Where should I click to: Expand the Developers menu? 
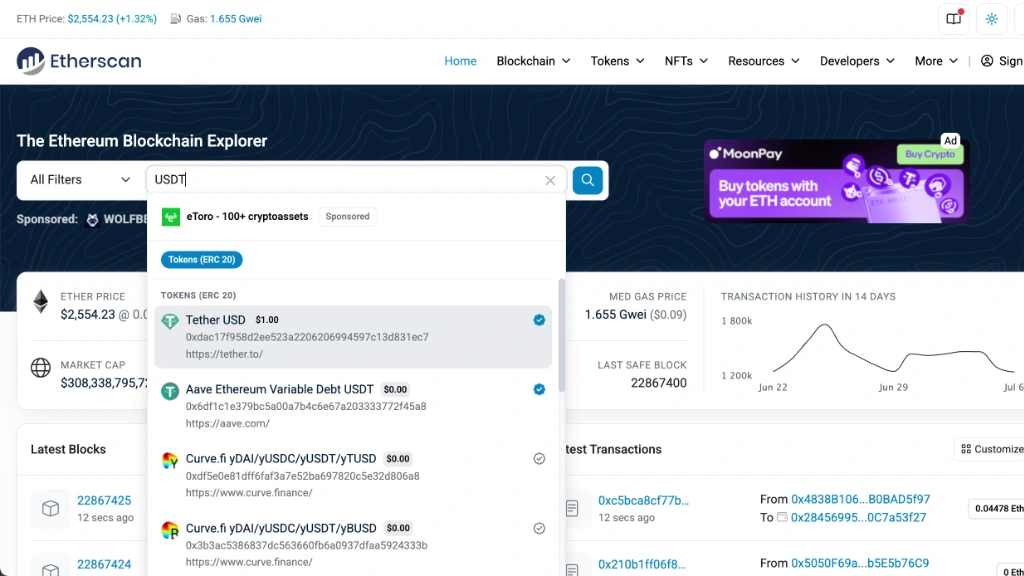point(857,61)
